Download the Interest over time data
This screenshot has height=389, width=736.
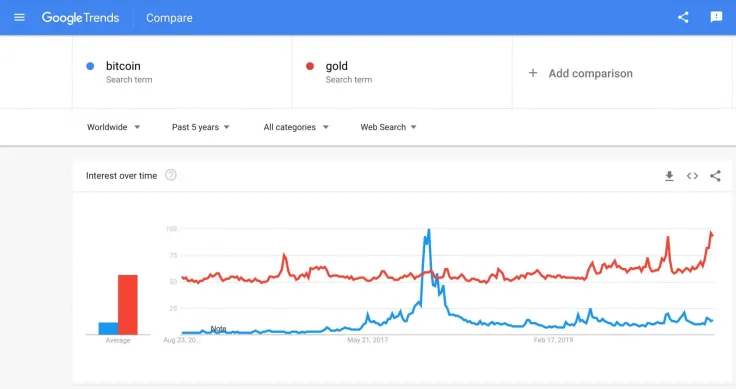pyautogui.click(x=669, y=176)
